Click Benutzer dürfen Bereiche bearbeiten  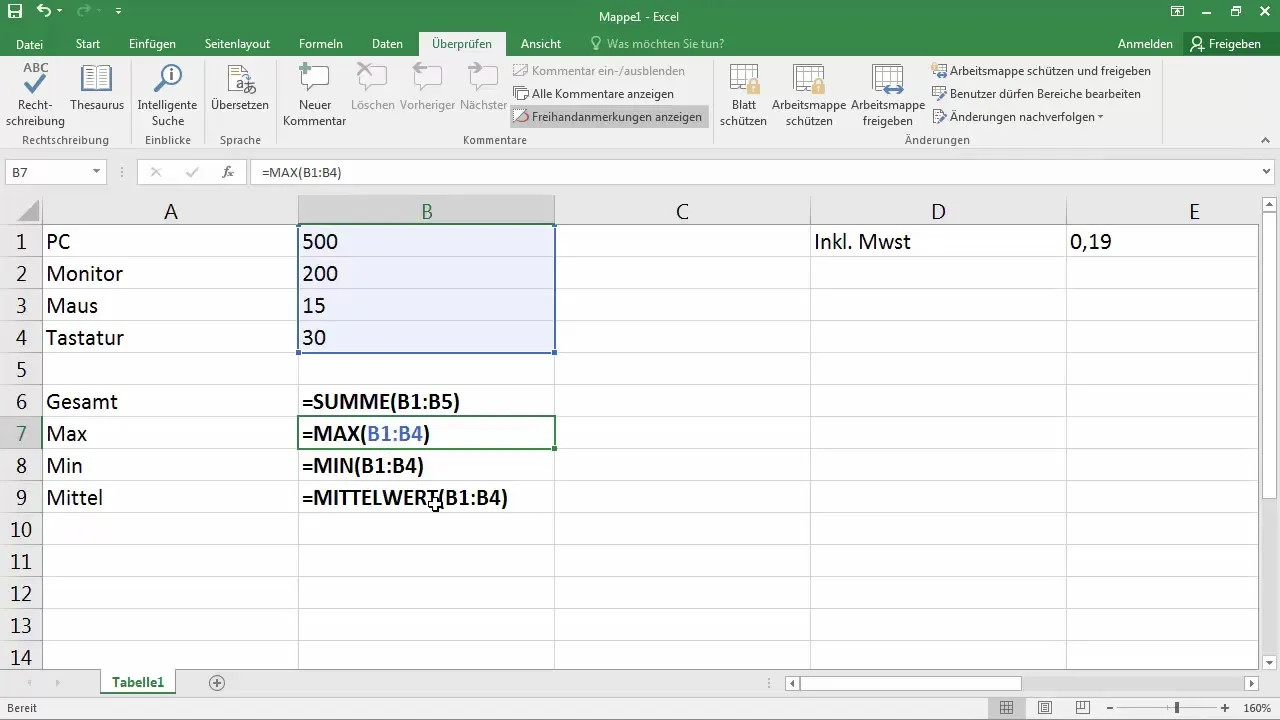(1036, 94)
